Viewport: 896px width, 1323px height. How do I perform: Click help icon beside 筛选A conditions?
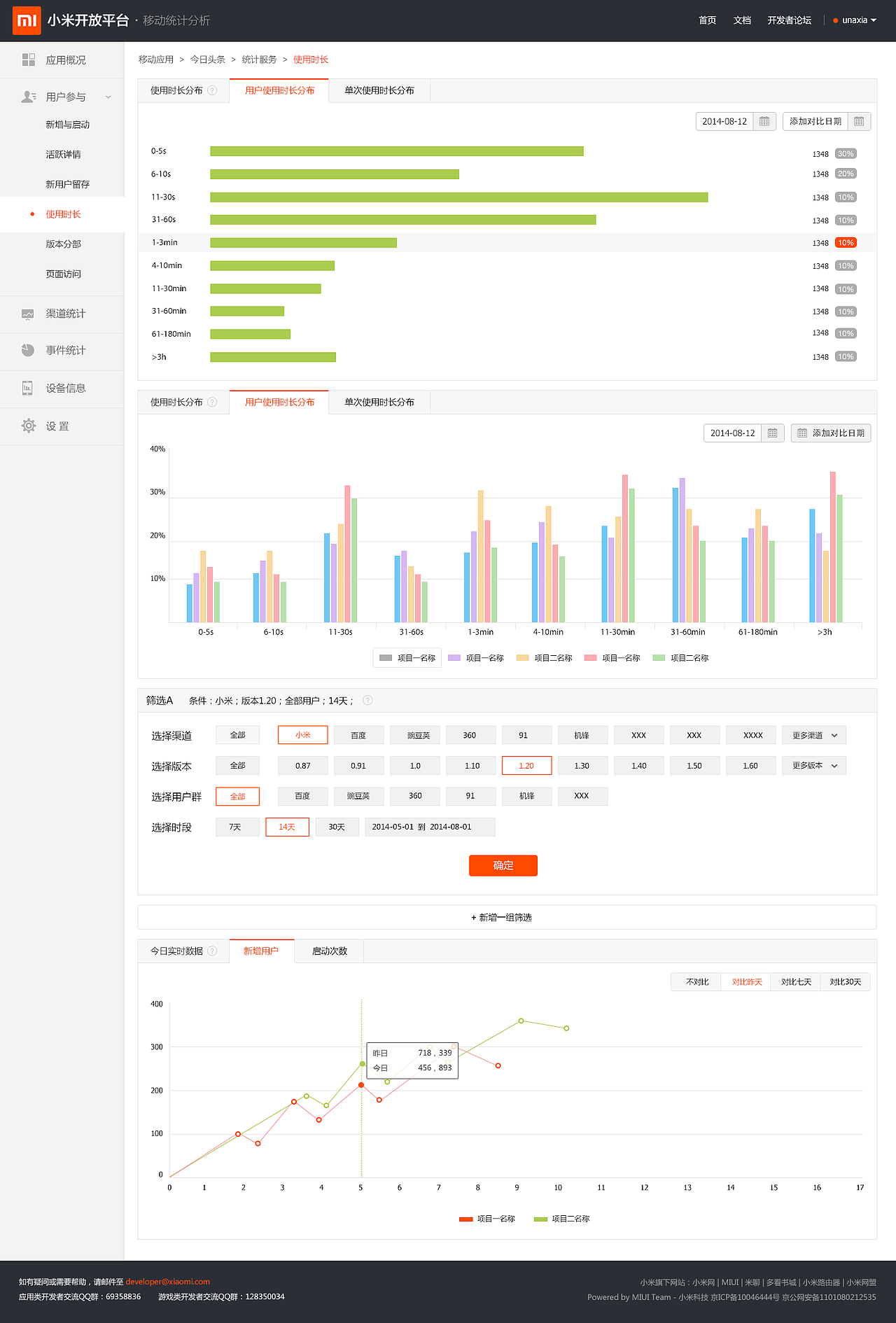click(x=367, y=700)
